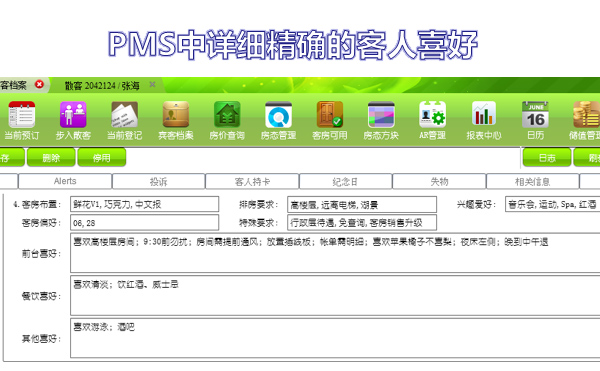
Task: Open the 房价查询 room rate query icon
Action: [227, 115]
